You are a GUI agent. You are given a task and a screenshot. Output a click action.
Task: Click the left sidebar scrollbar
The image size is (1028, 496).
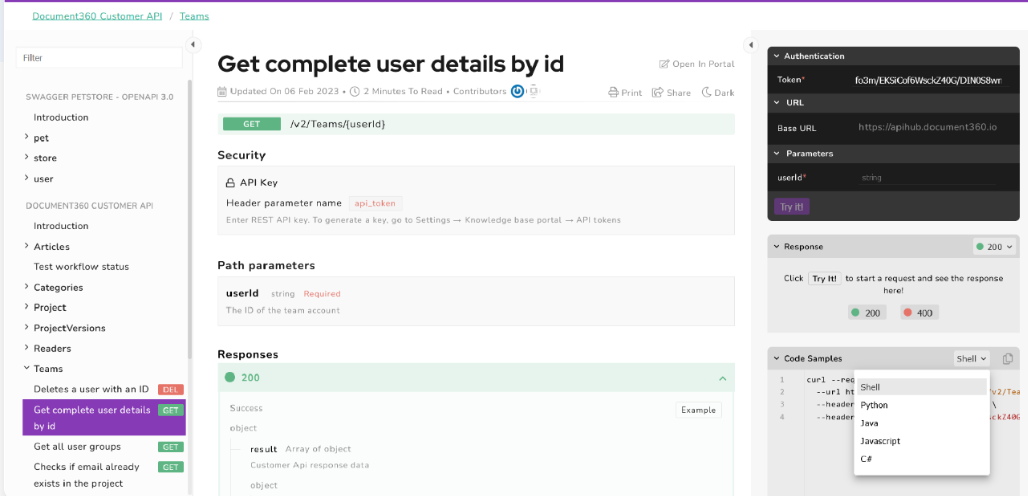[x=190, y=219]
